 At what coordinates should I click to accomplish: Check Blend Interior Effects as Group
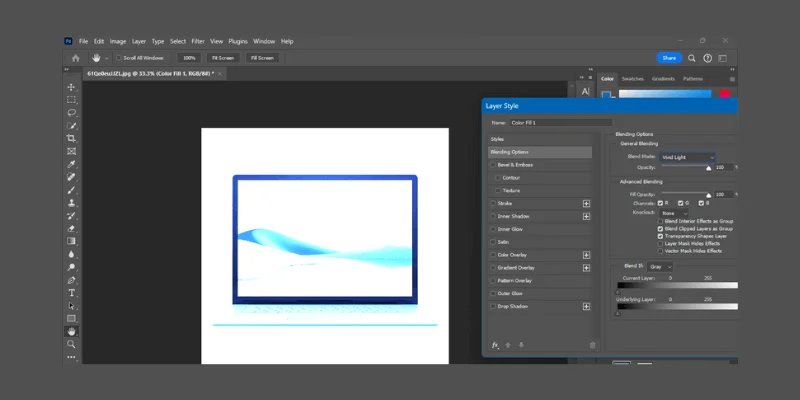coord(660,221)
